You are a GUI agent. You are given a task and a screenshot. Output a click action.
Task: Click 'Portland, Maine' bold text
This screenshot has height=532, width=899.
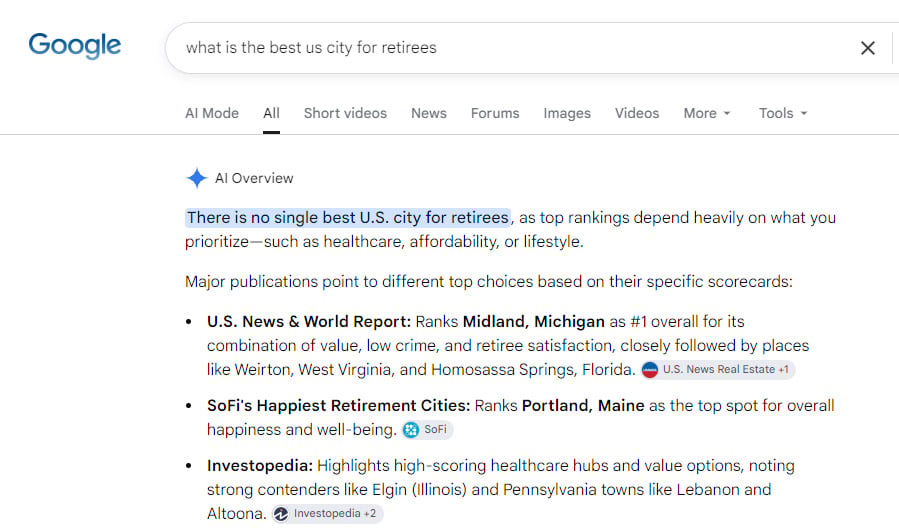[583, 406]
